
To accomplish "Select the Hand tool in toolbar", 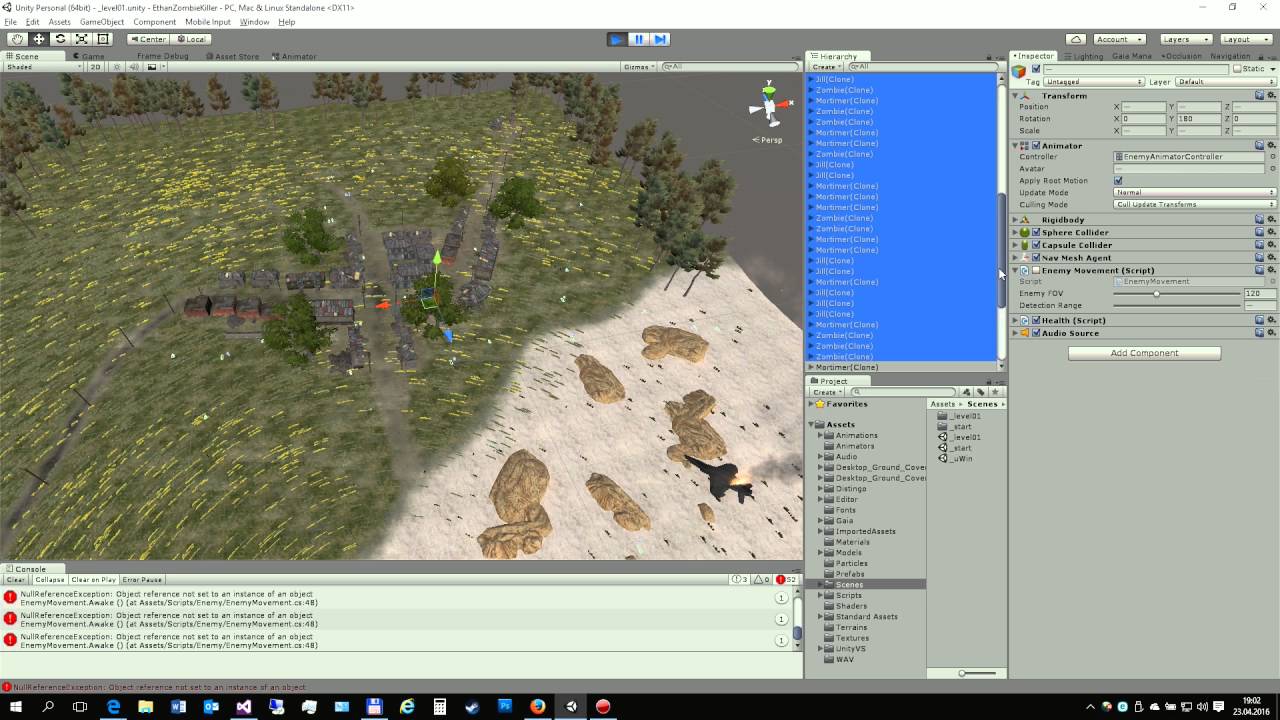I will pyautogui.click(x=17, y=39).
